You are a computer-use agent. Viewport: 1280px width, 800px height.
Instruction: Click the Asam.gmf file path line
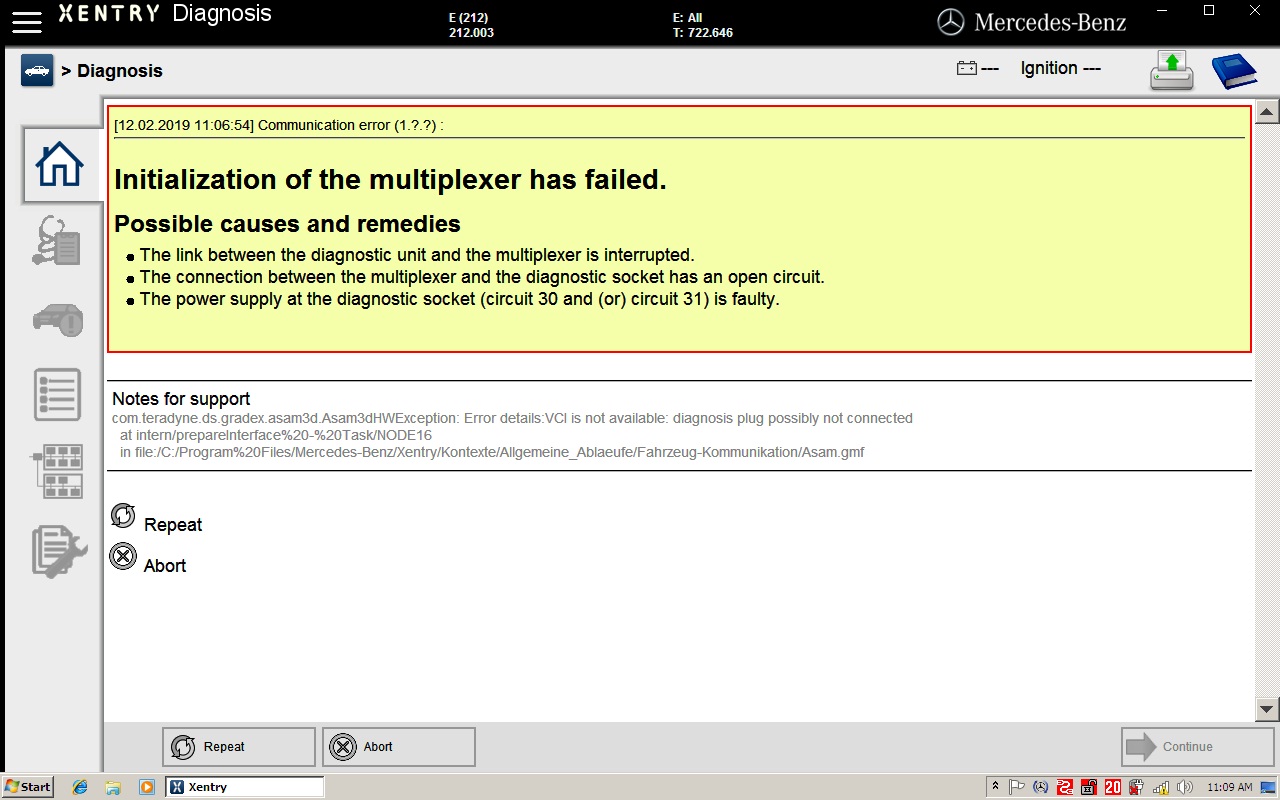coord(492,452)
